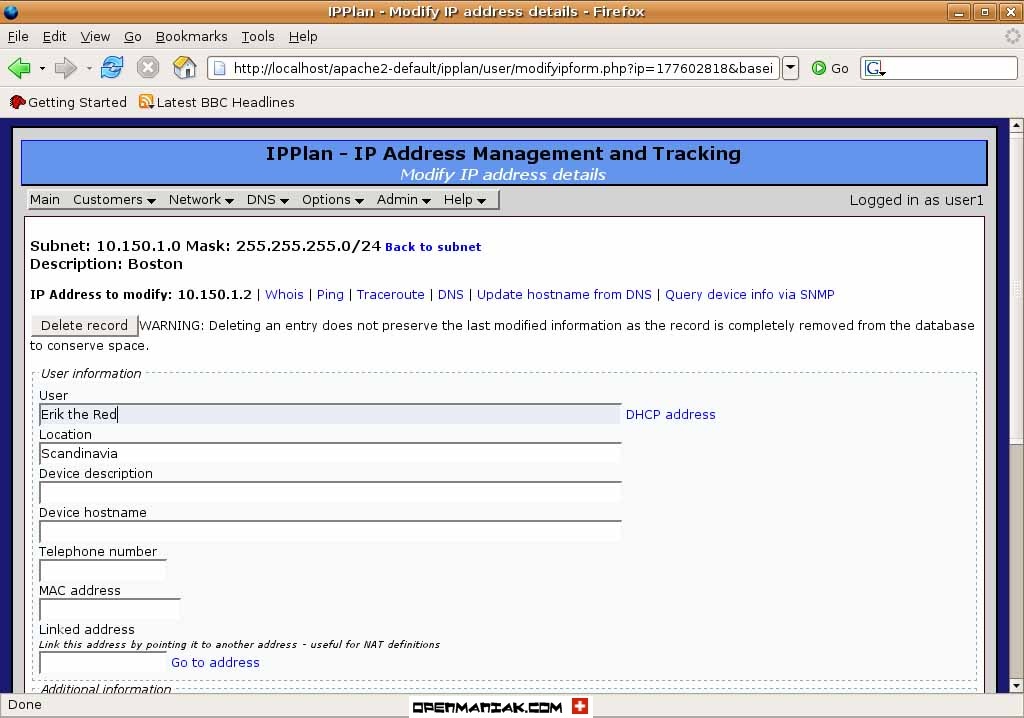Click the Traceroute link
Viewport: 1024px width, 718px height.
point(391,295)
